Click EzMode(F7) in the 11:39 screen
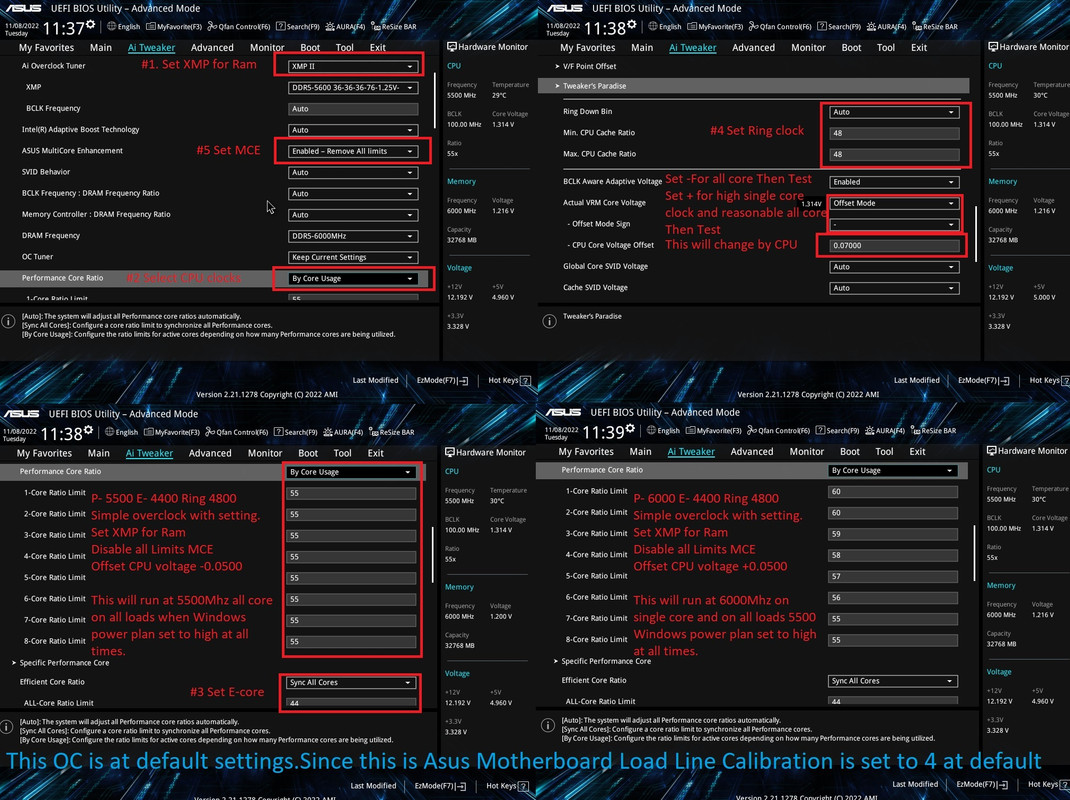Image resolution: width=1070 pixels, height=800 pixels. pyautogui.click(x=982, y=784)
